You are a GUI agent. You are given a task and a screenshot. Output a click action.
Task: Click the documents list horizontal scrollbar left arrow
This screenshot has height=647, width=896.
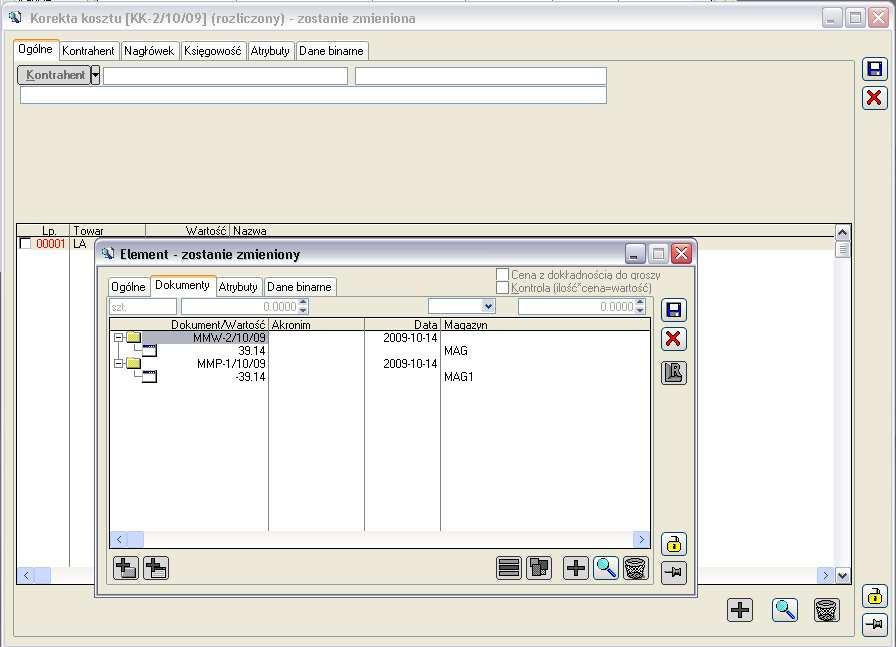(119, 539)
